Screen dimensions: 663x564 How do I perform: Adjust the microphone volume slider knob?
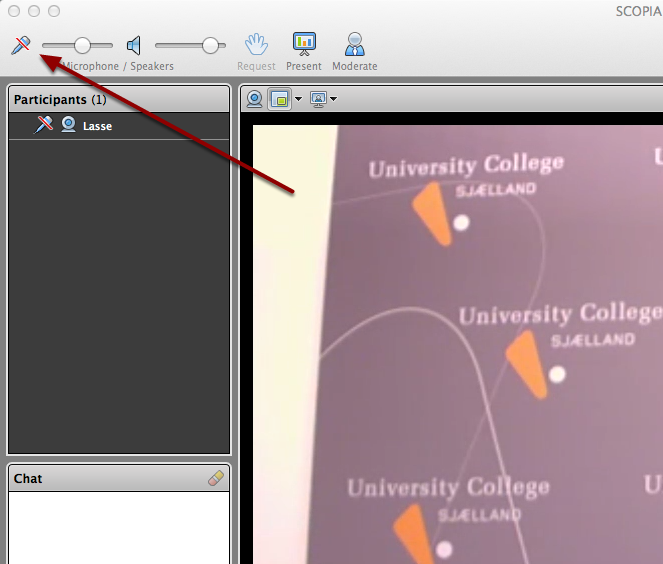coord(82,45)
